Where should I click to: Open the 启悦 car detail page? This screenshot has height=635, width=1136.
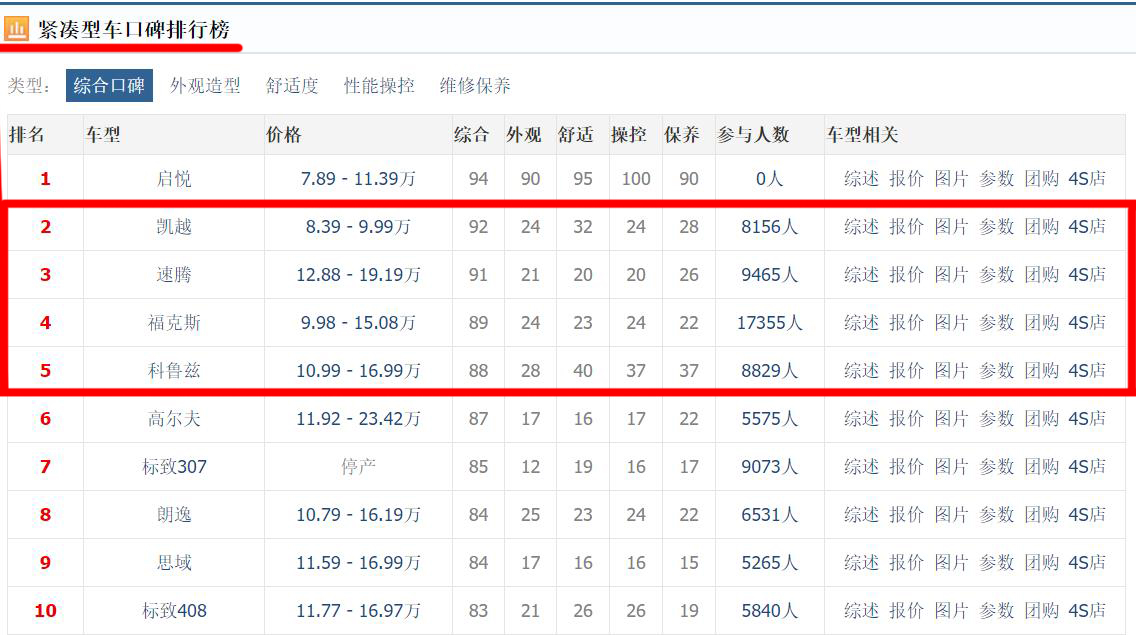point(175,179)
